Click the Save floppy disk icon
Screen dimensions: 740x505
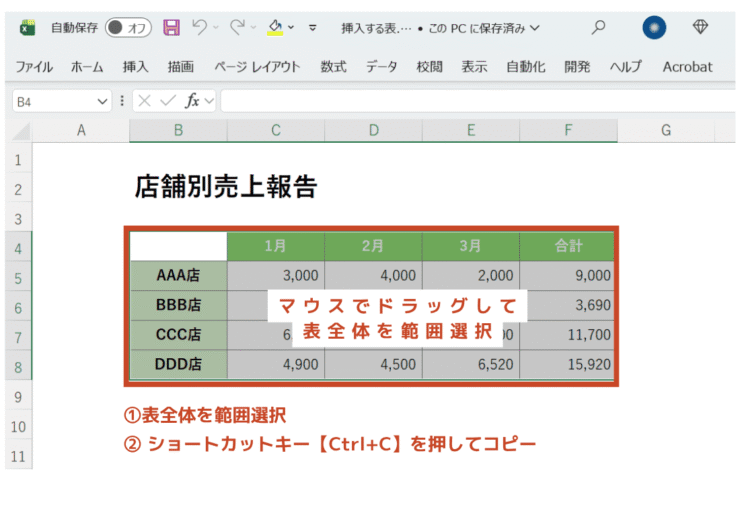(x=171, y=27)
